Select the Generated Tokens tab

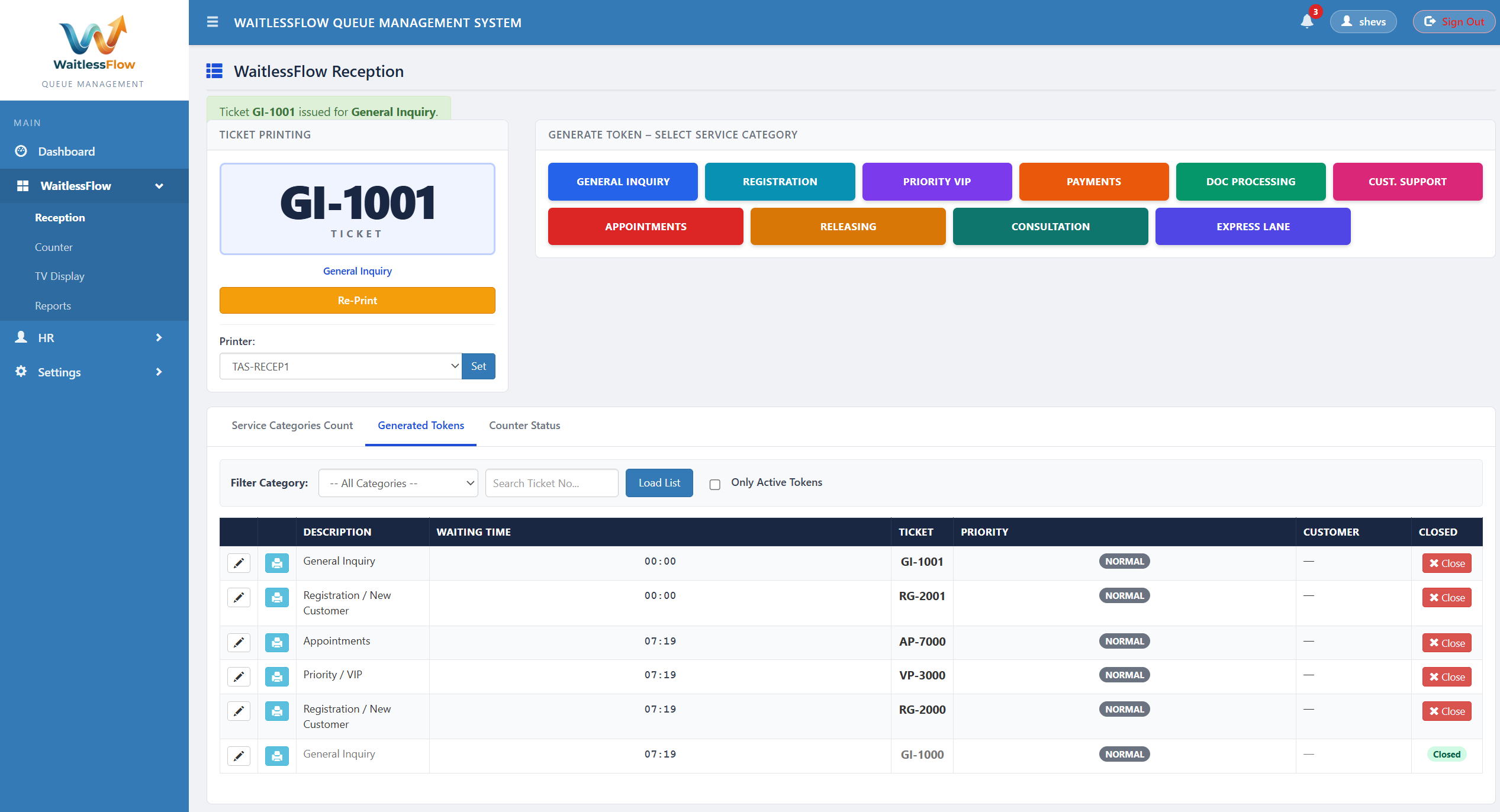(421, 426)
